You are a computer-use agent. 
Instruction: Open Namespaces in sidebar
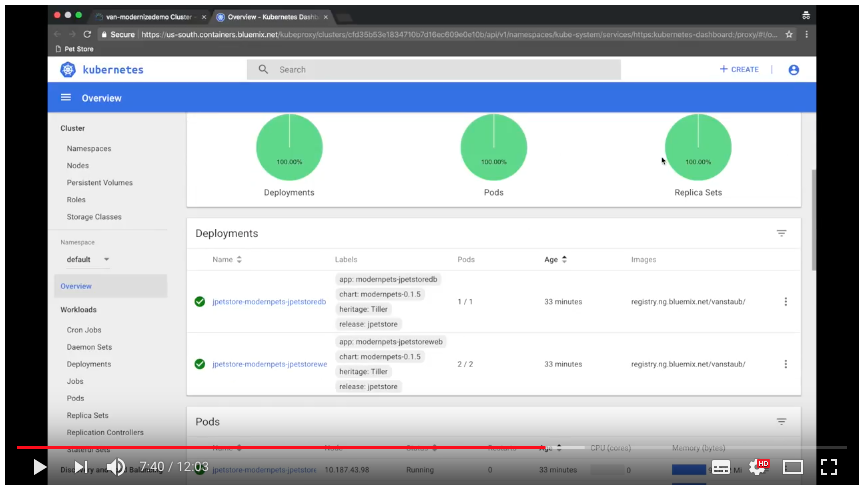pos(89,148)
